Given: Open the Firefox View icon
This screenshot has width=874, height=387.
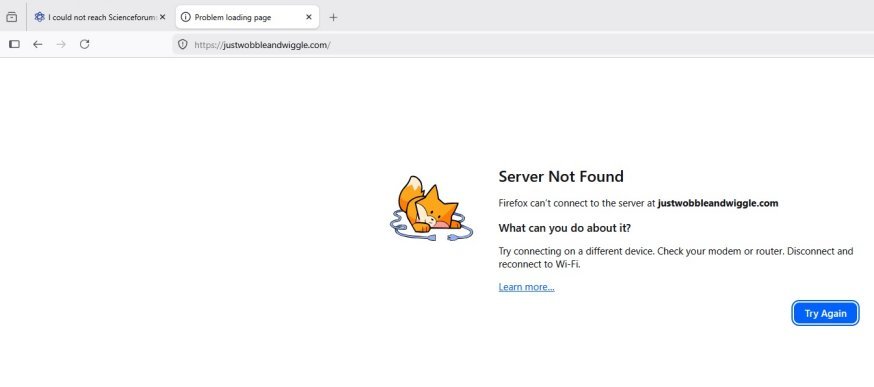Looking at the screenshot, I should coord(12,17).
